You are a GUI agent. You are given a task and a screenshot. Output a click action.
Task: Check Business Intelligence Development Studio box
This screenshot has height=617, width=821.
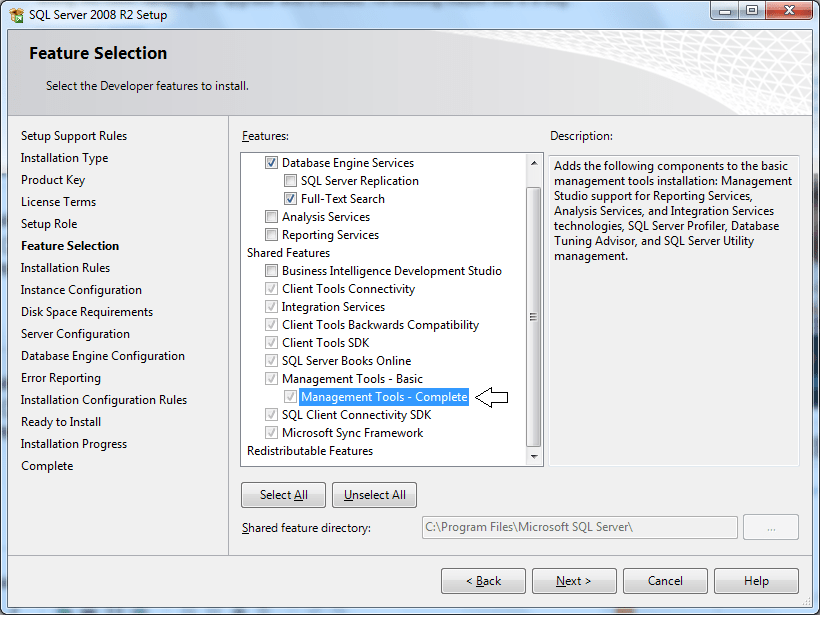[271, 271]
